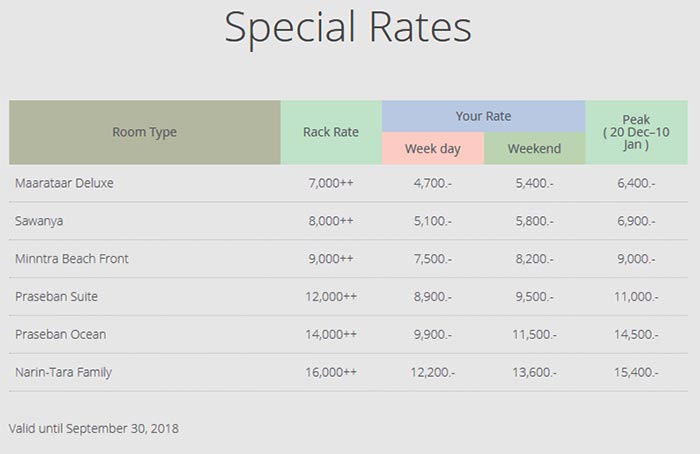The height and width of the screenshot is (454, 700).
Task: Click the Peak season column header
Action: point(635,132)
